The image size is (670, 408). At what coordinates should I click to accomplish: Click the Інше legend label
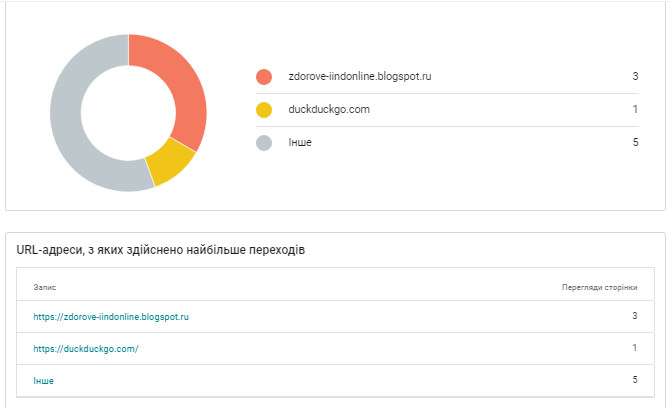300,142
